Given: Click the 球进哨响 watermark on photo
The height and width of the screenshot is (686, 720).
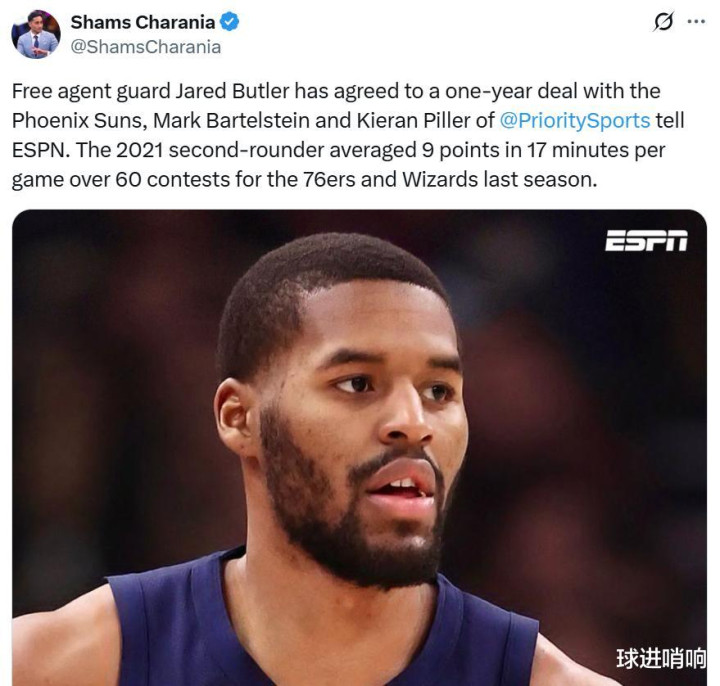Looking at the screenshot, I should [661, 658].
